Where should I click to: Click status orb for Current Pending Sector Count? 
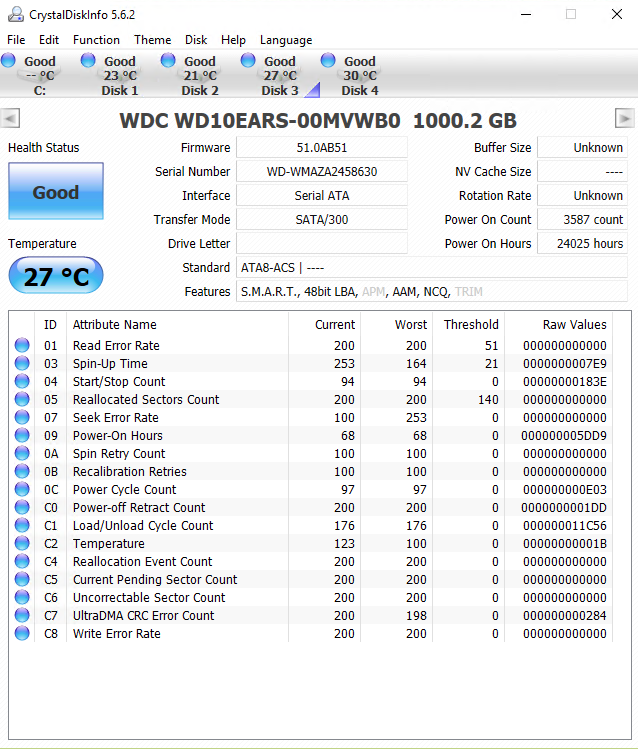point(22,579)
